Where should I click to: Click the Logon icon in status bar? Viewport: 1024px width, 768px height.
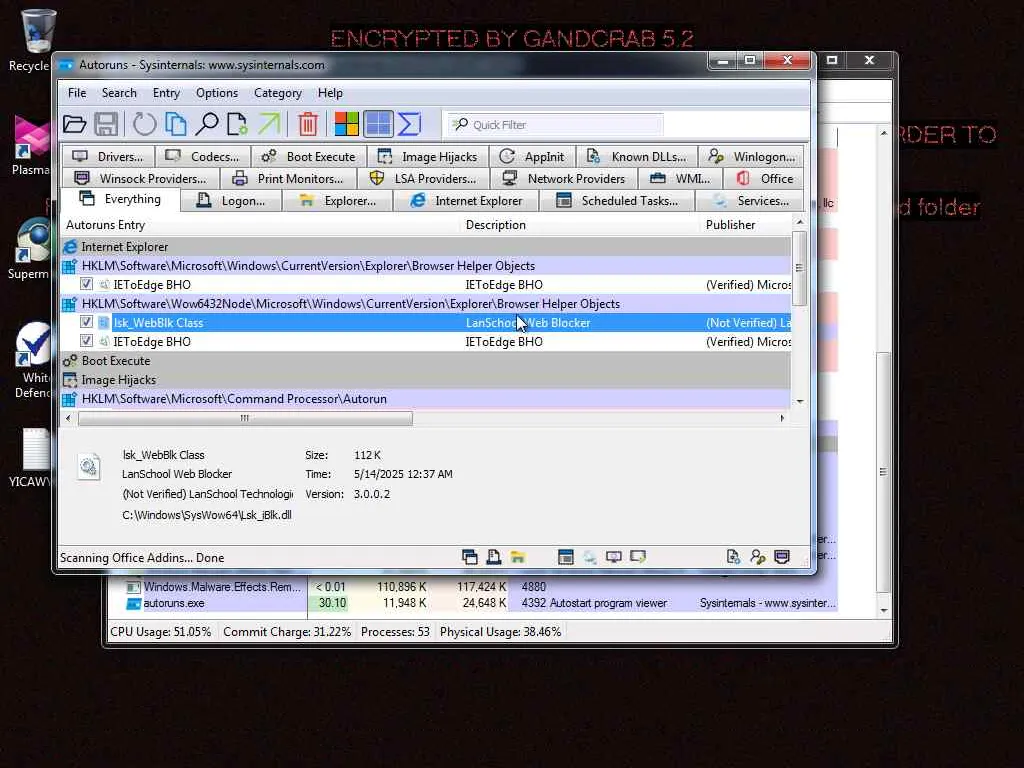pos(494,557)
